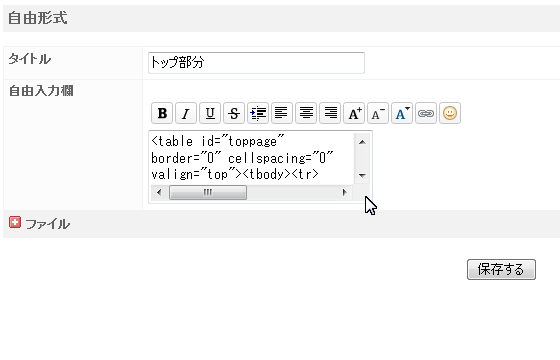
Task: Apply underline formatting icon
Action: (210, 113)
